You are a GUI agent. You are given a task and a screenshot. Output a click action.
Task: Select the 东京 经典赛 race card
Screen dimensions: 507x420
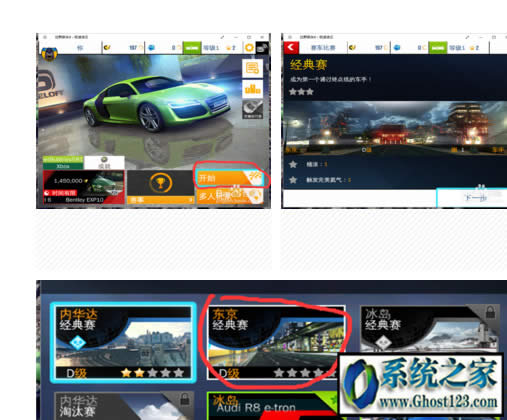tap(276, 342)
